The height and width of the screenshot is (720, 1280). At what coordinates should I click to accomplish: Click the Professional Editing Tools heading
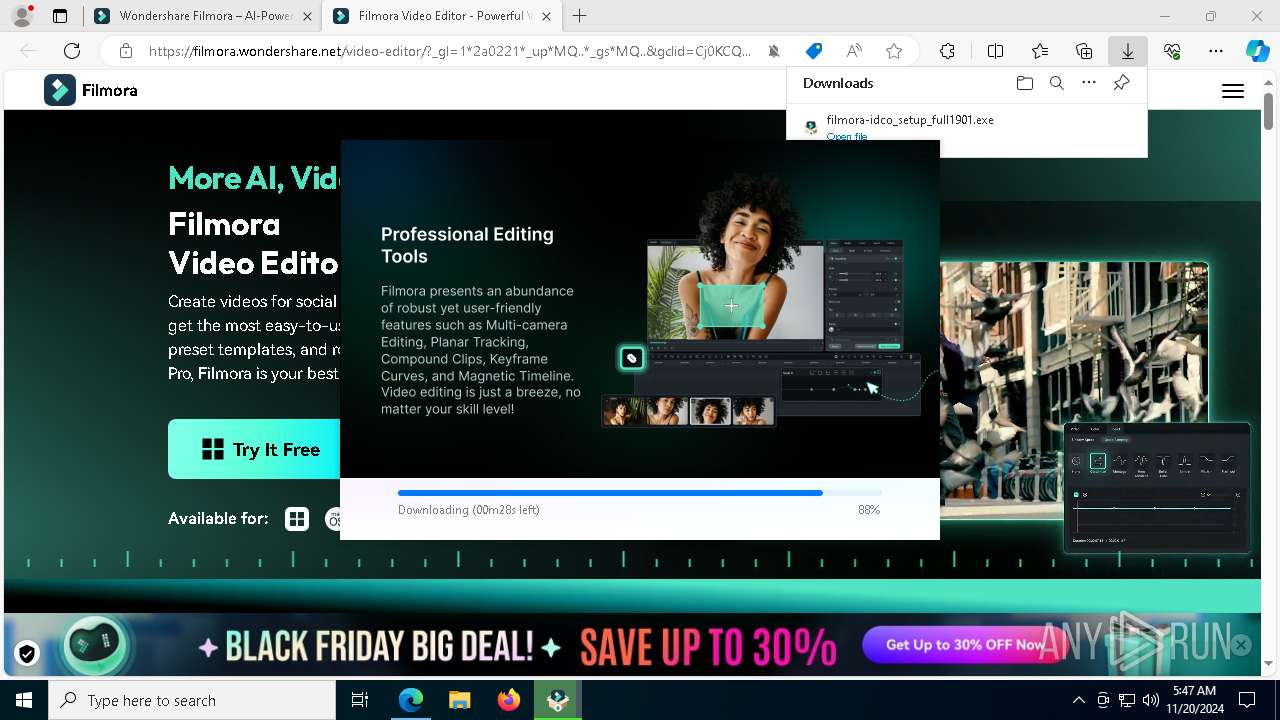point(467,245)
